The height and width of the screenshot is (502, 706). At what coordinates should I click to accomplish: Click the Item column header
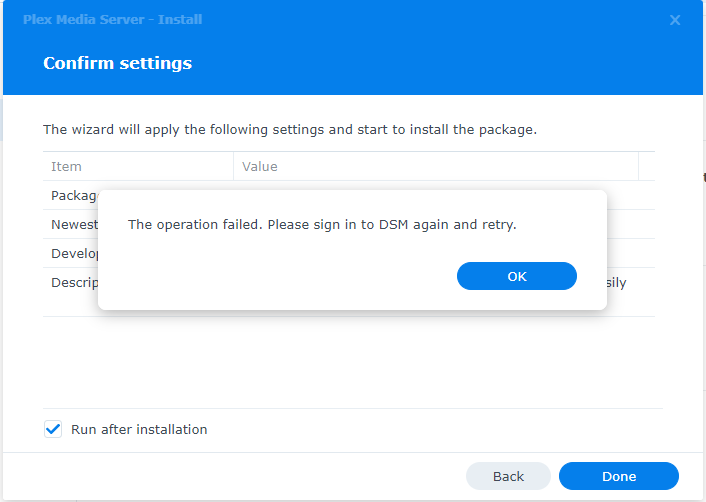pyautogui.click(x=66, y=166)
